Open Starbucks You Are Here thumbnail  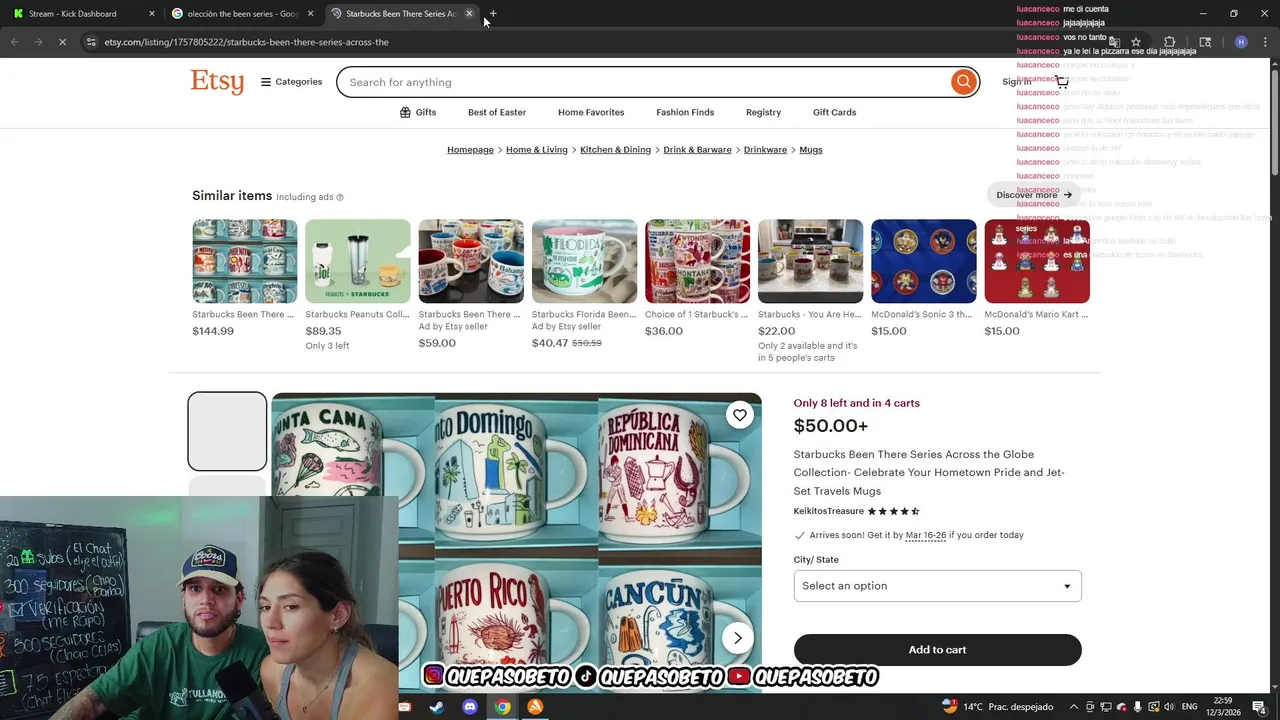click(810, 261)
